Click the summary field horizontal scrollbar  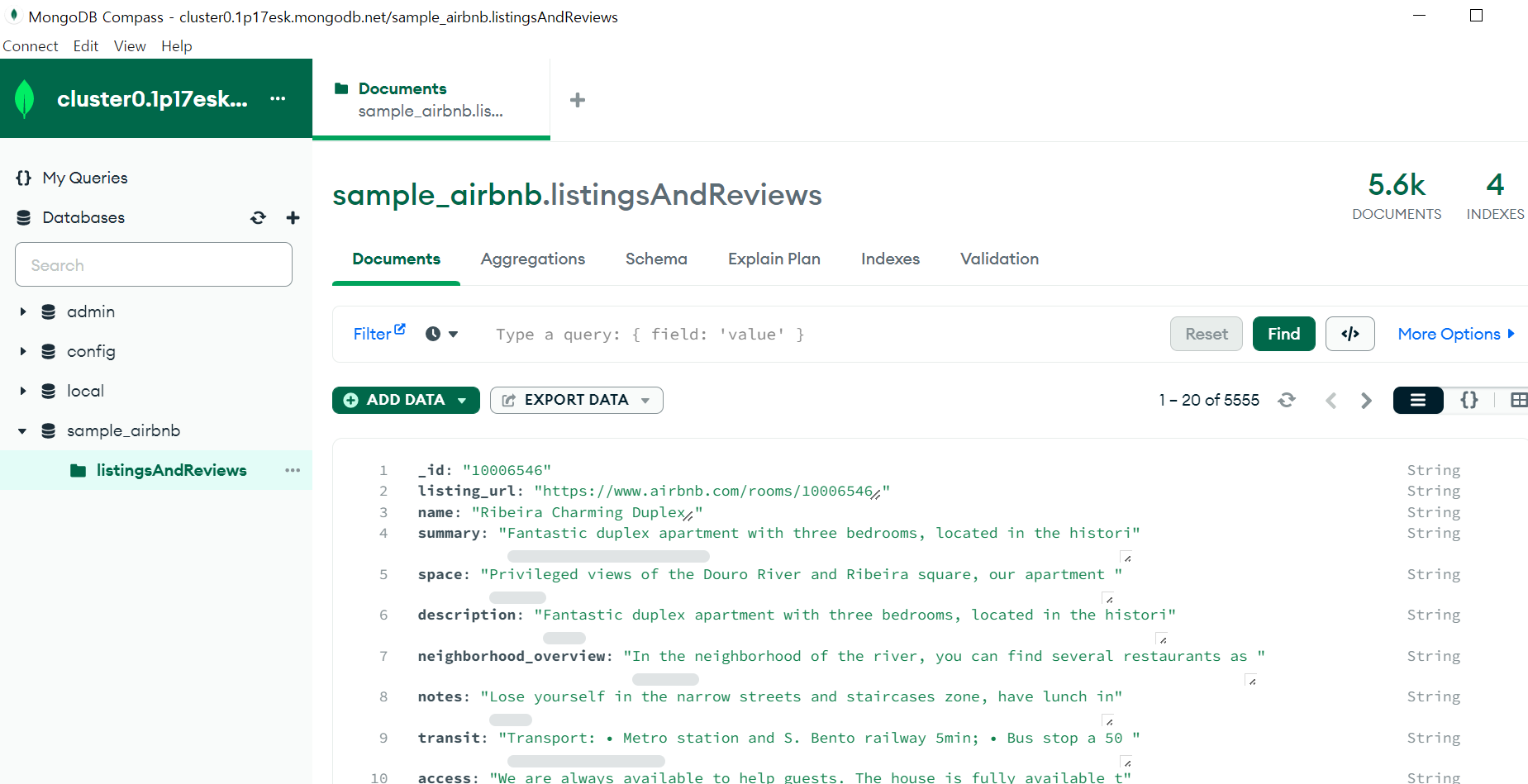(x=608, y=556)
